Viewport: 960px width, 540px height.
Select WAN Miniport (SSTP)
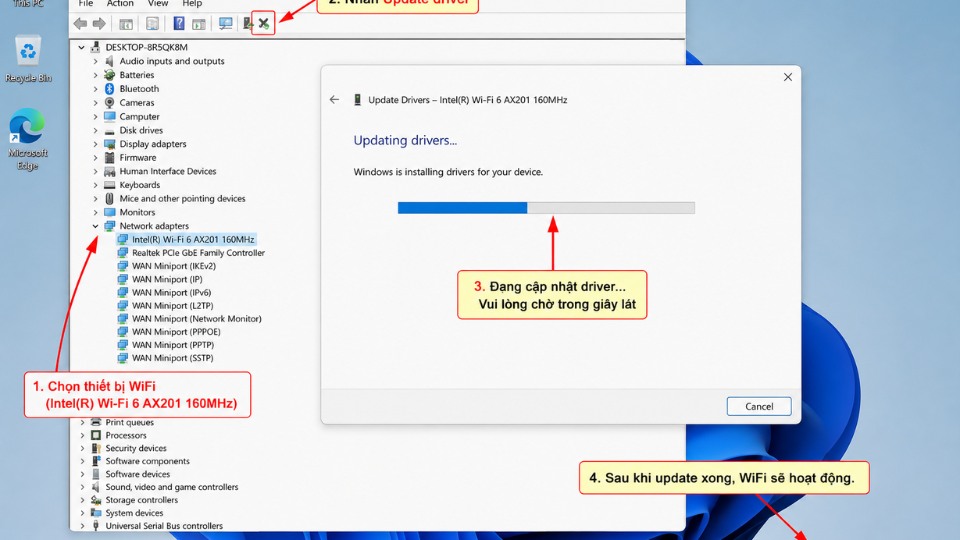[x=173, y=358]
